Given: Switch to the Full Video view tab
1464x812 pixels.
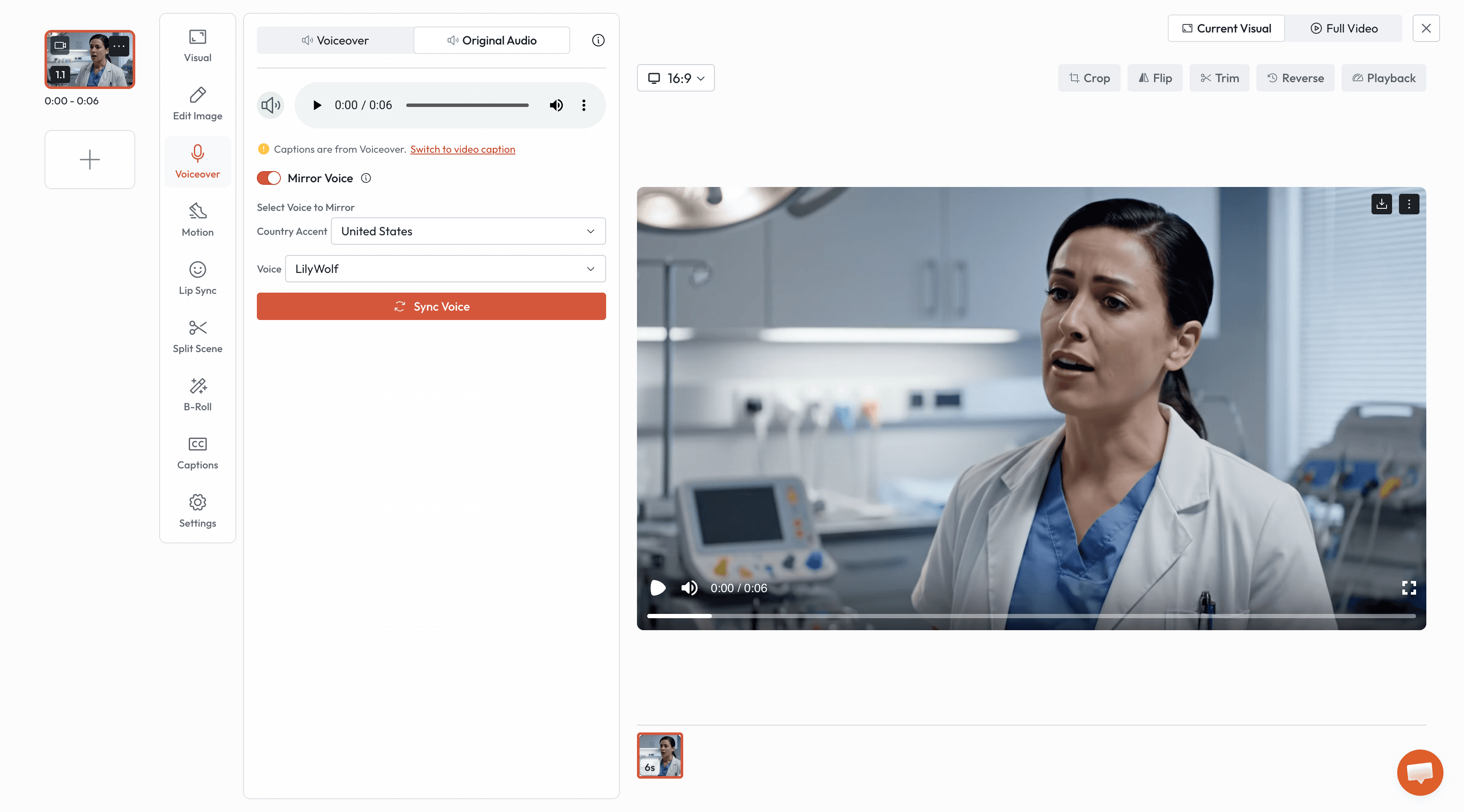Looking at the screenshot, I should pyautogui.click(x=1344, y=28).
